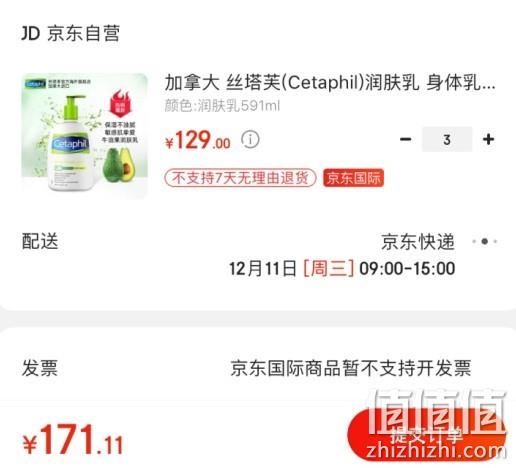This screenshot has height=468, width=516.
Task: Tap the 京东国际 red badge
Action: pyautogui.click(x=353, y=178)
